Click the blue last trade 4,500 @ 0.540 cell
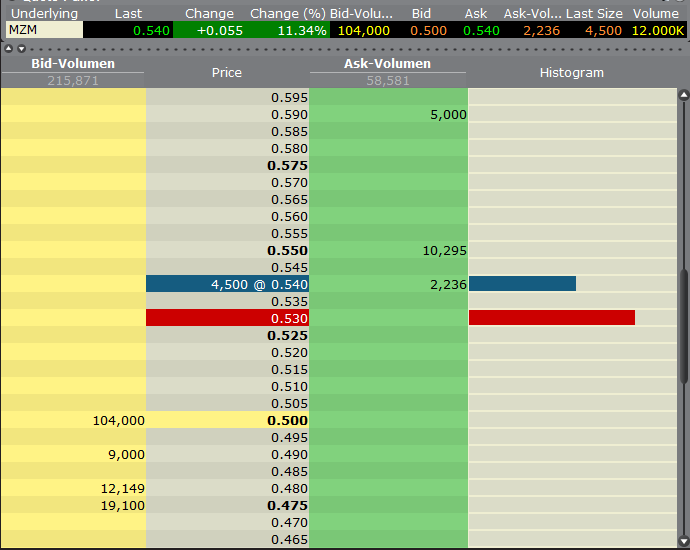 pyautogui.click(x=227, y=284)
